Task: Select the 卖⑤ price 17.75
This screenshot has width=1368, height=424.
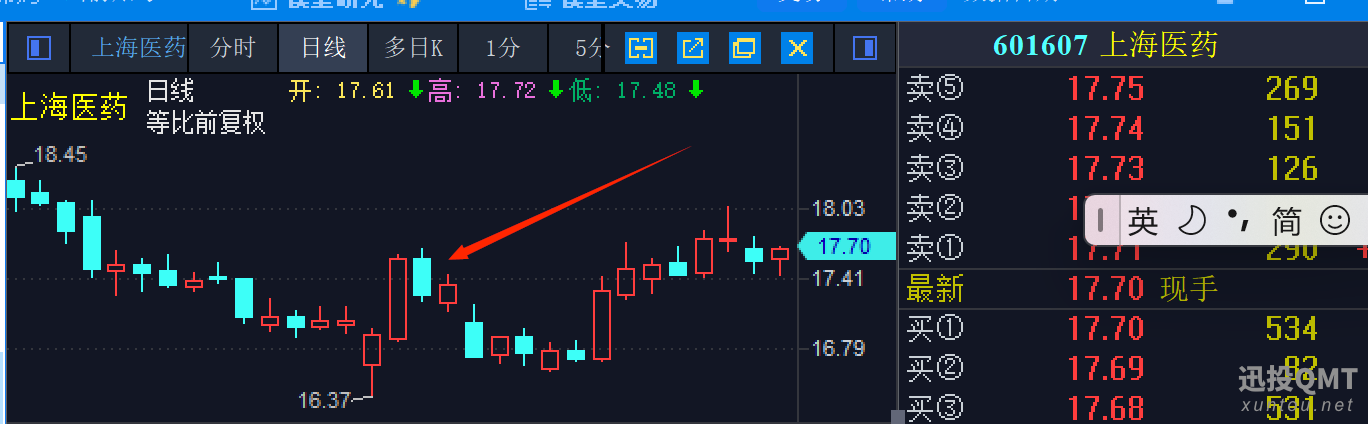Action: [1106, 89]
